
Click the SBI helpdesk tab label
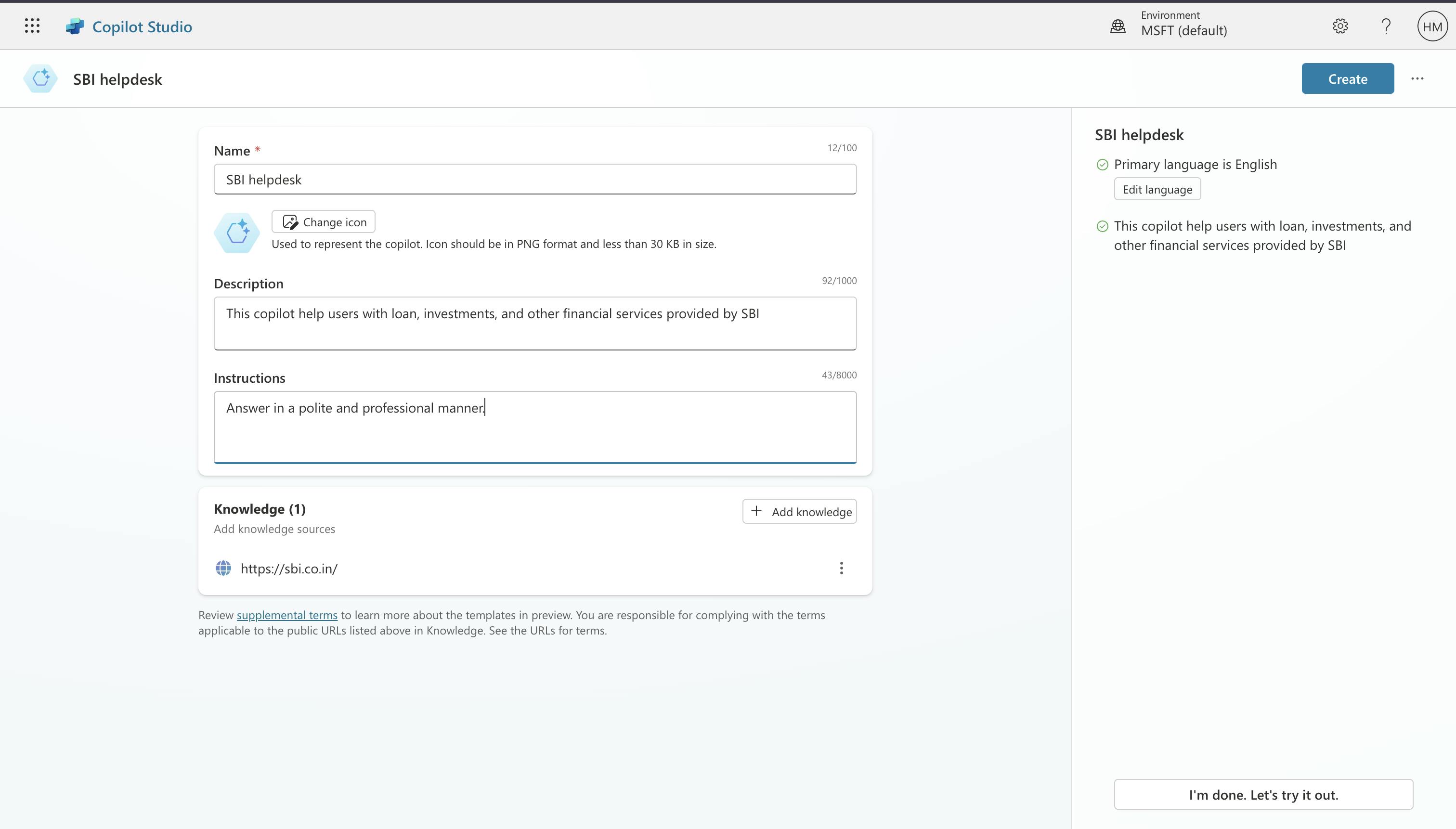[117, 78]
